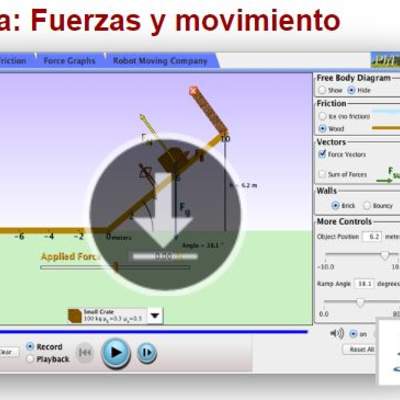
Task: Click the crate on the ramp
Action: pyautogui.click(x=172, y=161)
